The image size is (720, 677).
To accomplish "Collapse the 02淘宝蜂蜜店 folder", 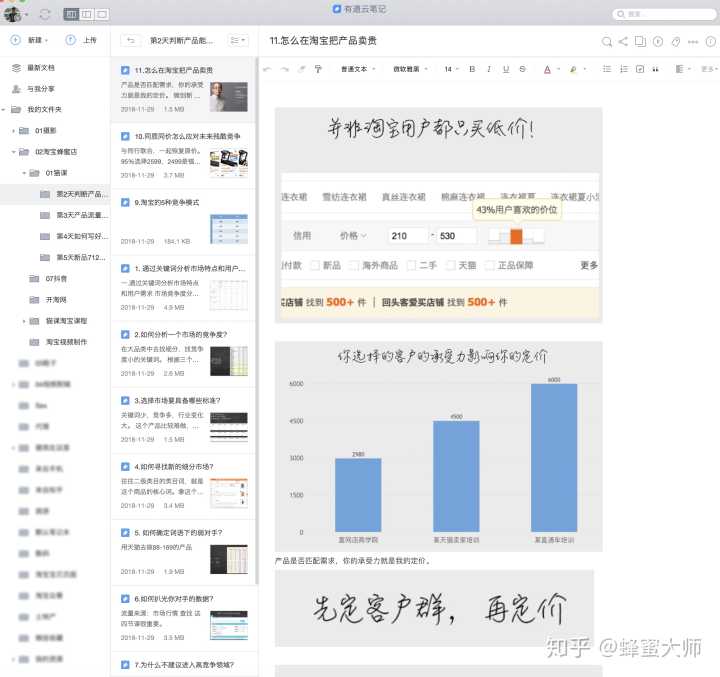I will coord(13,152).
